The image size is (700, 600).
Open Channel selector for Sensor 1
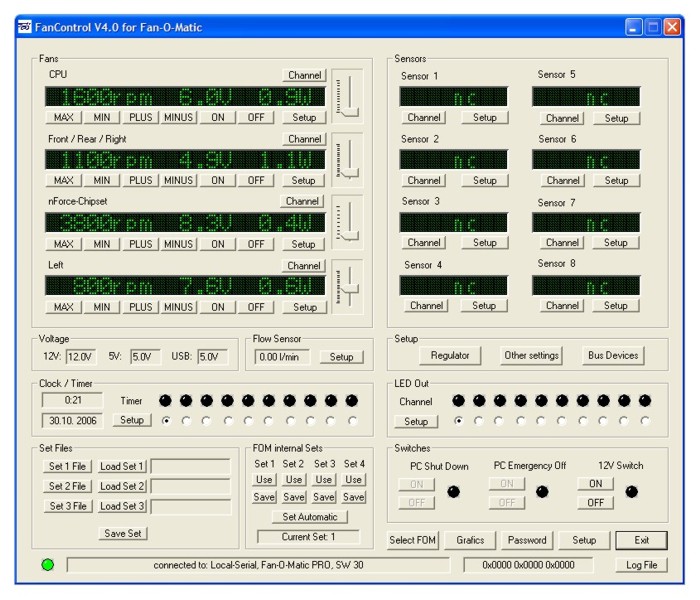[x=424, y=118]
